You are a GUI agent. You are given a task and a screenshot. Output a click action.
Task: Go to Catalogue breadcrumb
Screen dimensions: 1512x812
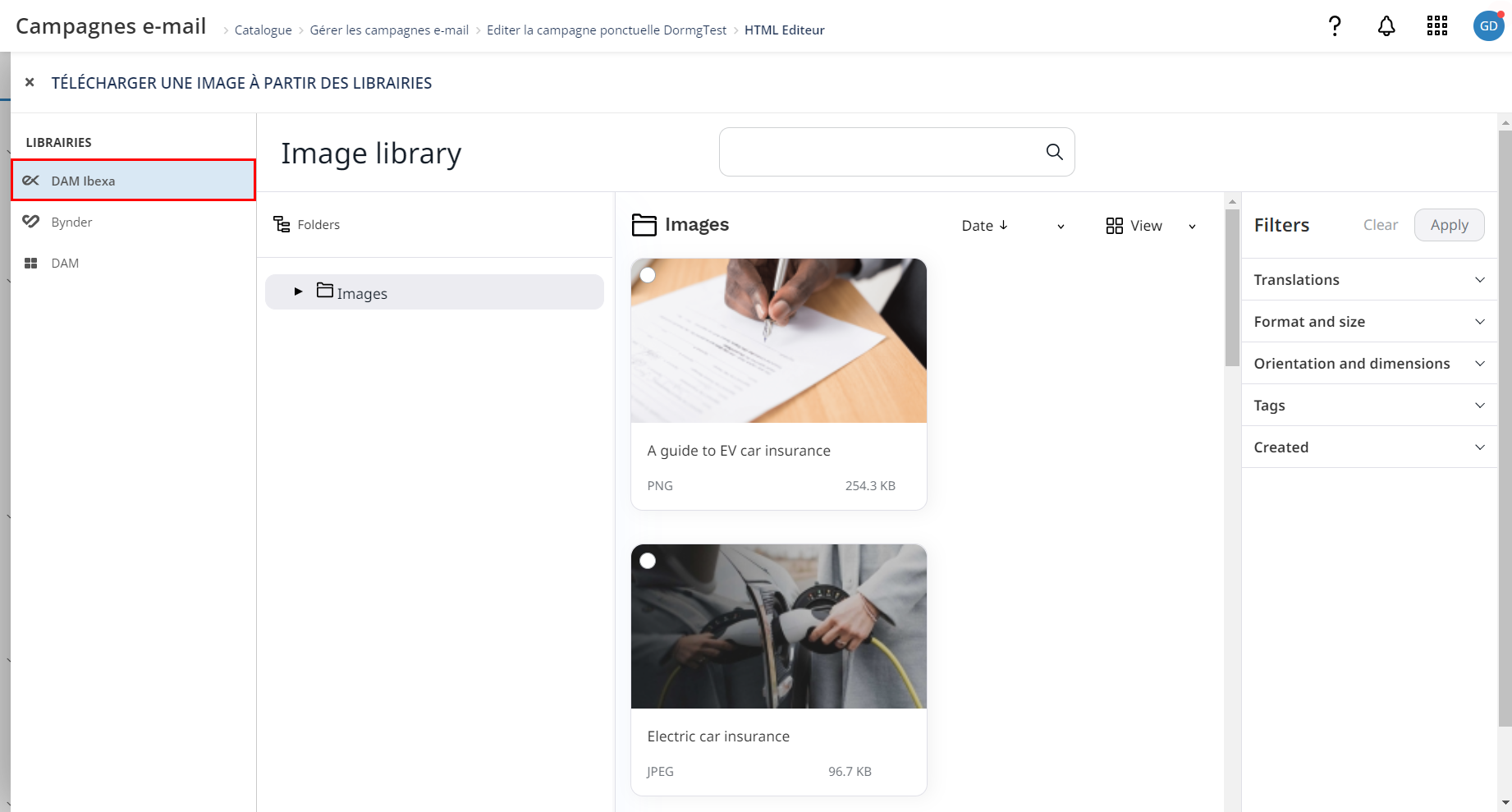click(x=263, y=30)
